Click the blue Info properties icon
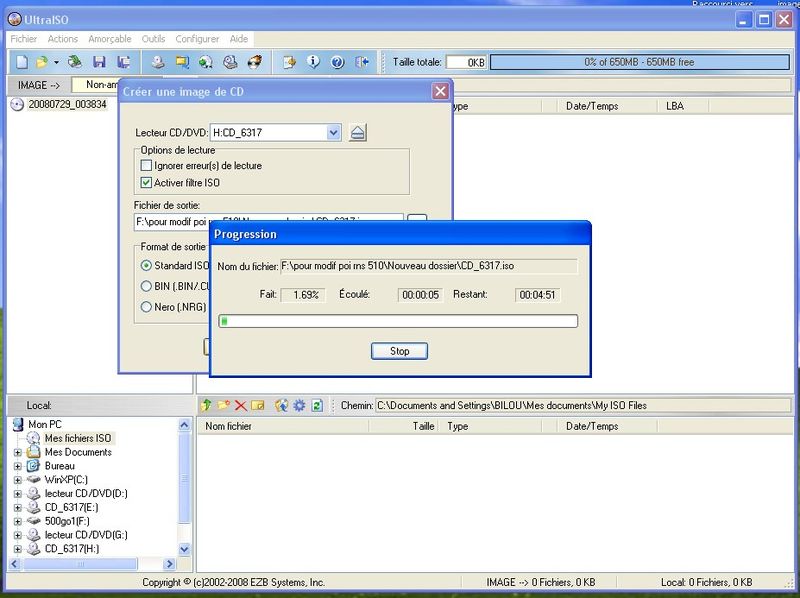The width and height of the screenshot is (800, 598). point(313,62)
